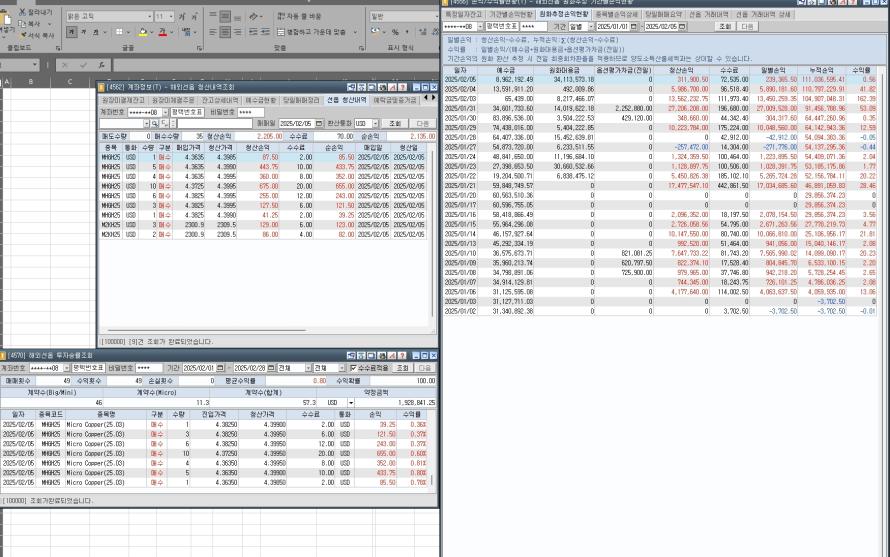Open the 기간별손익현황 tab in the right window

coord(510,14)
